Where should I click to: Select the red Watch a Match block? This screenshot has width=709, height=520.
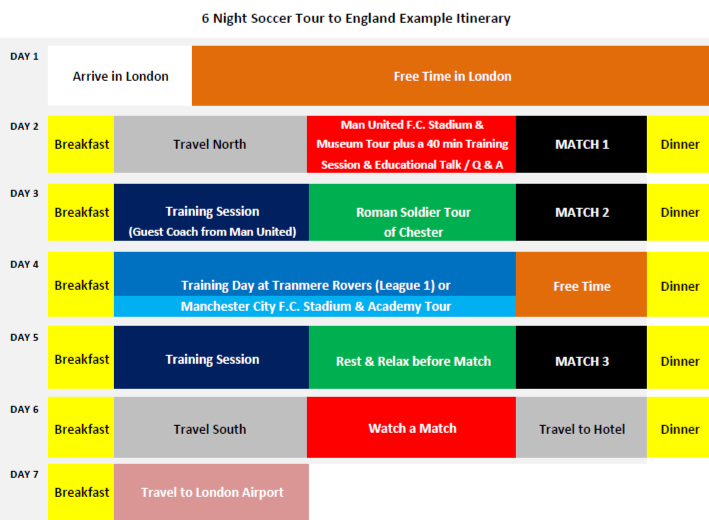(411, 427)
